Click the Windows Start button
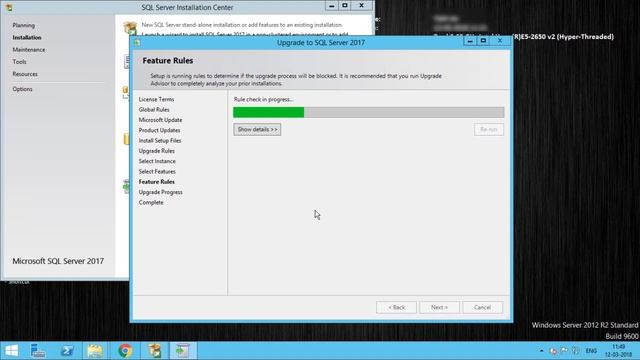Viewport: 640px width, 360px height. coord(11,351)
